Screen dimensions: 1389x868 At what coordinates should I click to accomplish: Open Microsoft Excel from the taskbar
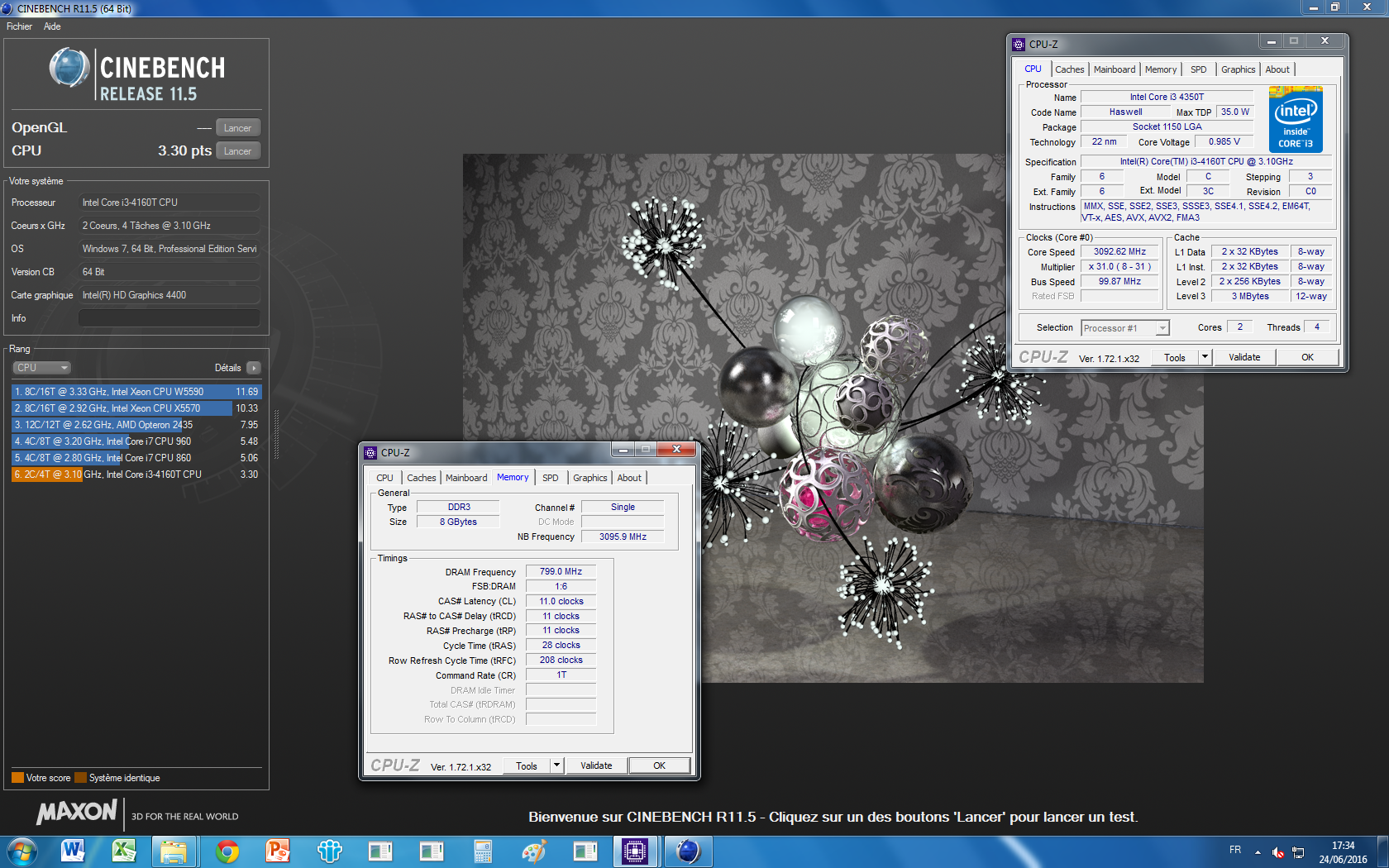124,851
